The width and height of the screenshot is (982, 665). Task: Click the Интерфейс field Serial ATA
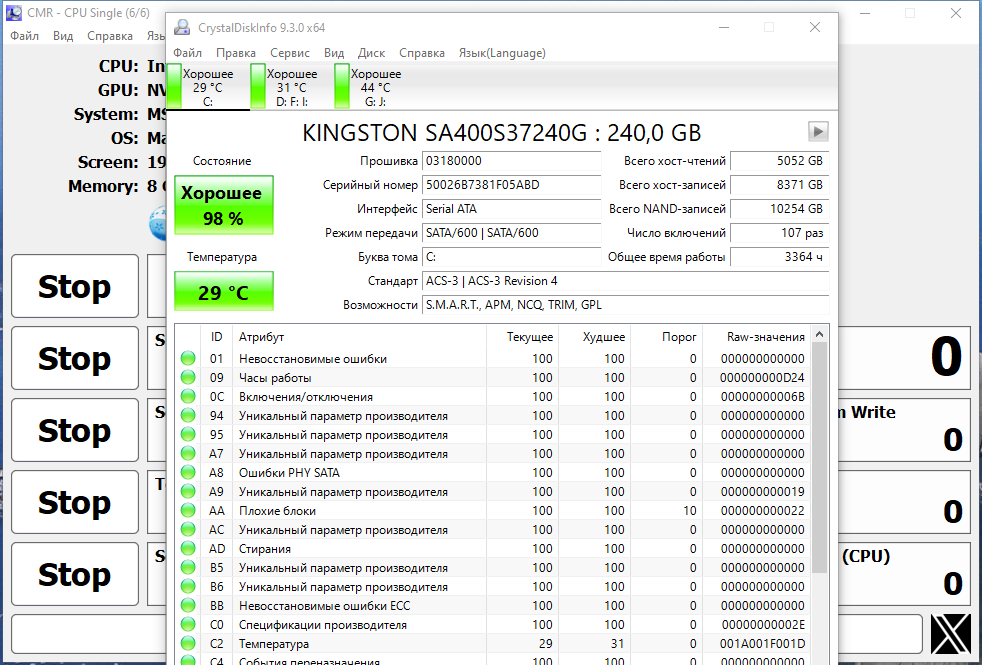511,209
